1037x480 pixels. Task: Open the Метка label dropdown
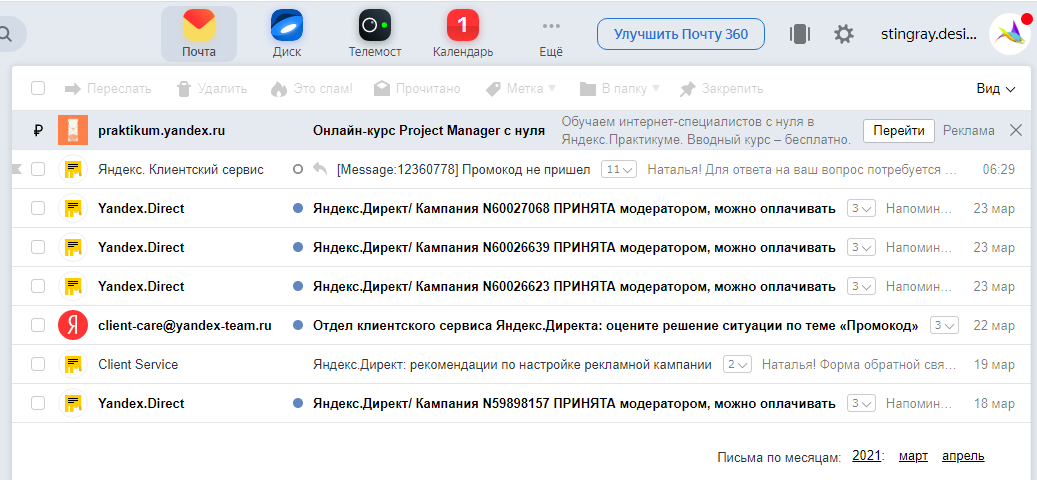520,89
